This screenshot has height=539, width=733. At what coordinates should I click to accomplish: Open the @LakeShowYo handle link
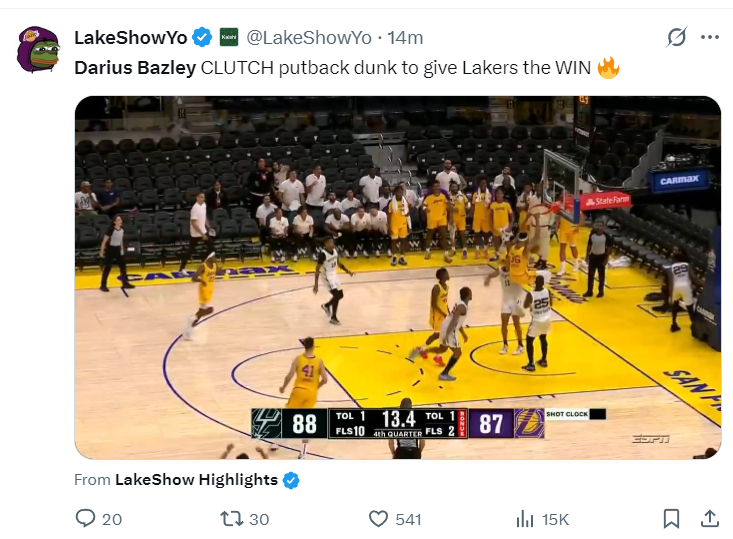pos(309,38)
